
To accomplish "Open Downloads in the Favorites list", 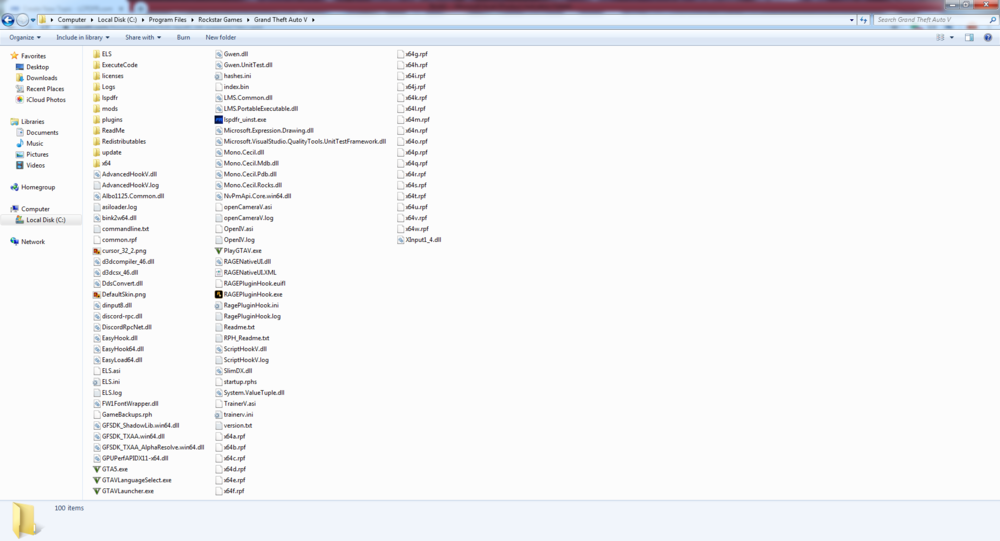I will [x=41, y=78].
